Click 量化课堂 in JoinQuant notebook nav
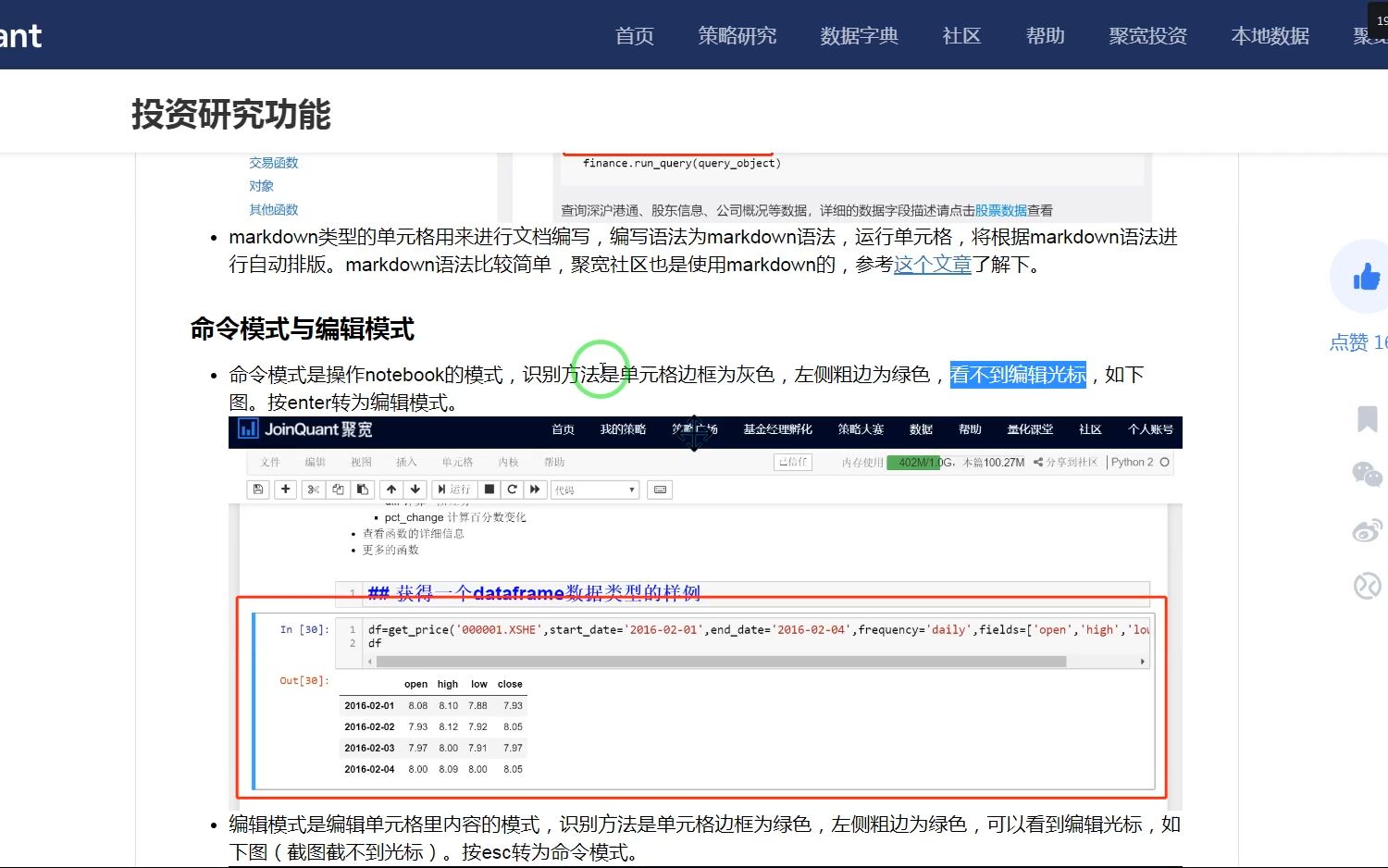Viewport: 1388px width, 868px height. point(1030,429)
